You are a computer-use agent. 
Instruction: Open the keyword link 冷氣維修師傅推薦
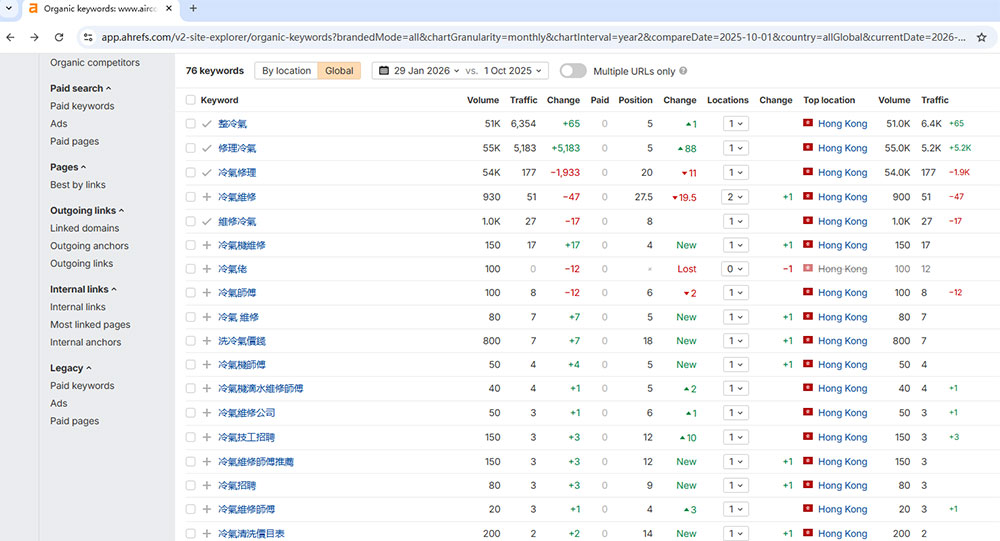point(256,461)
